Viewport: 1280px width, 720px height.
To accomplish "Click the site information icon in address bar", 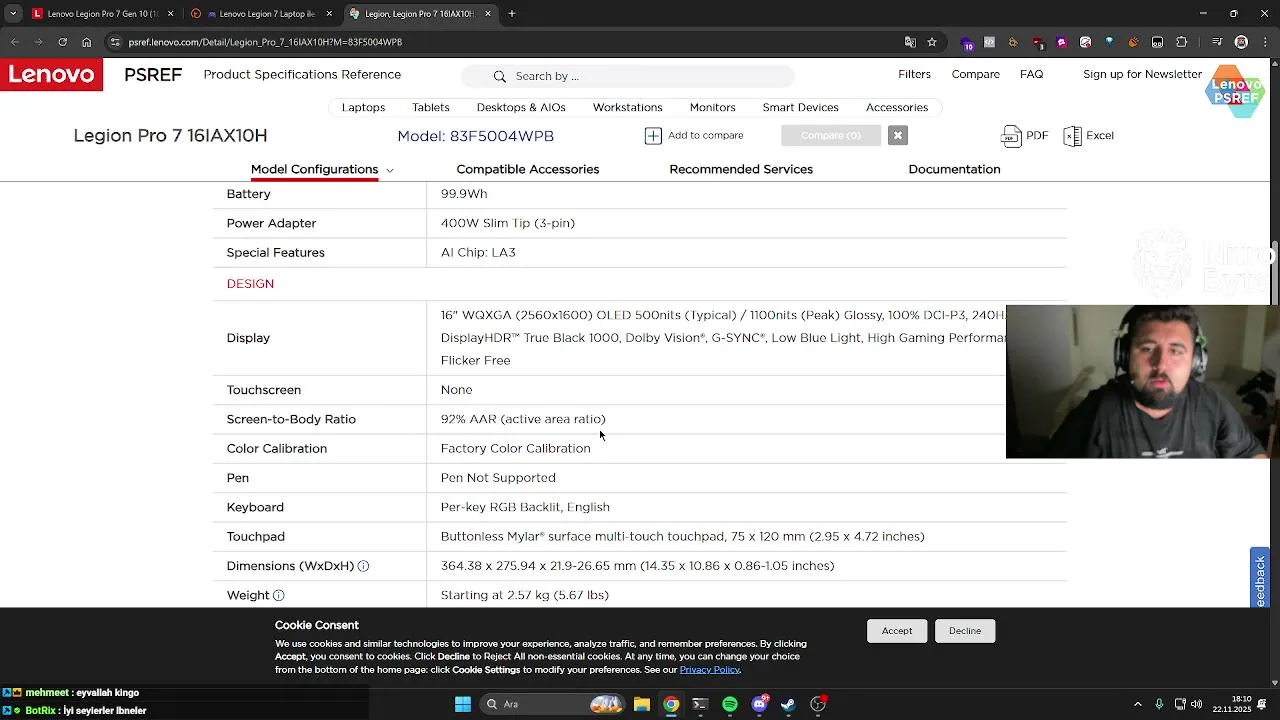I will coord(115,42).
